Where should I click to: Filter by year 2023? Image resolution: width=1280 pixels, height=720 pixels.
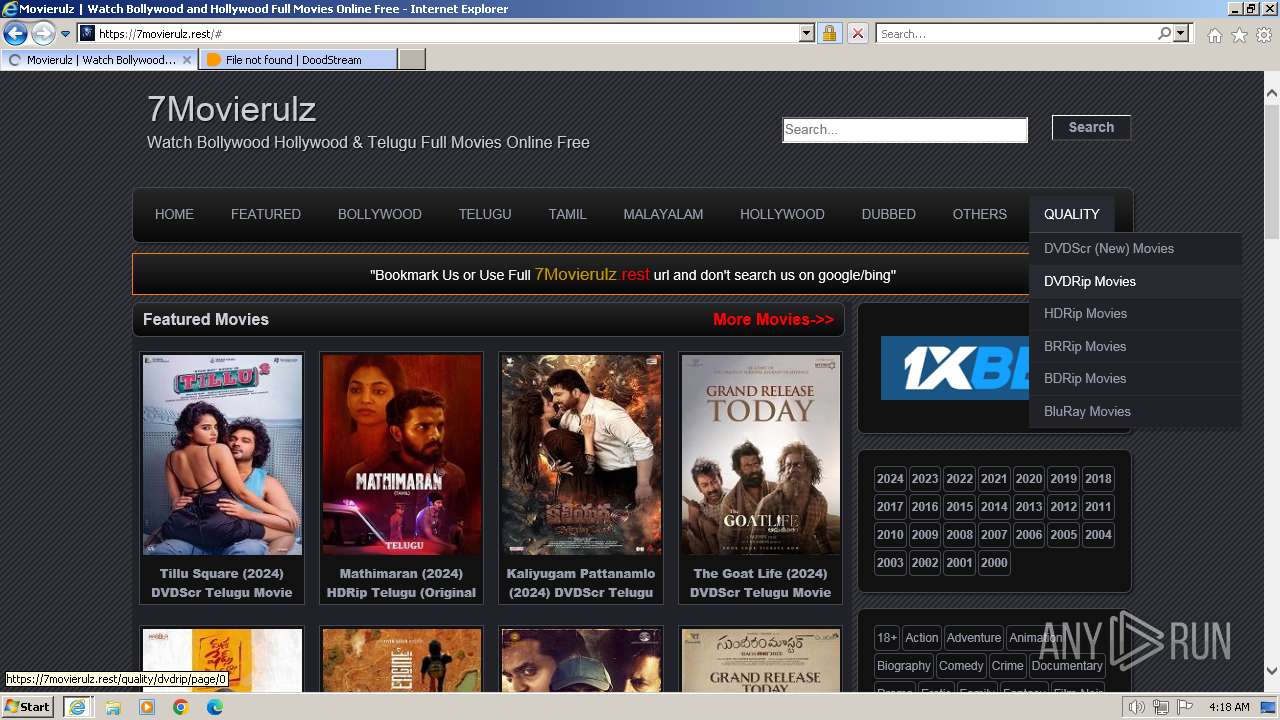(925, 479)
